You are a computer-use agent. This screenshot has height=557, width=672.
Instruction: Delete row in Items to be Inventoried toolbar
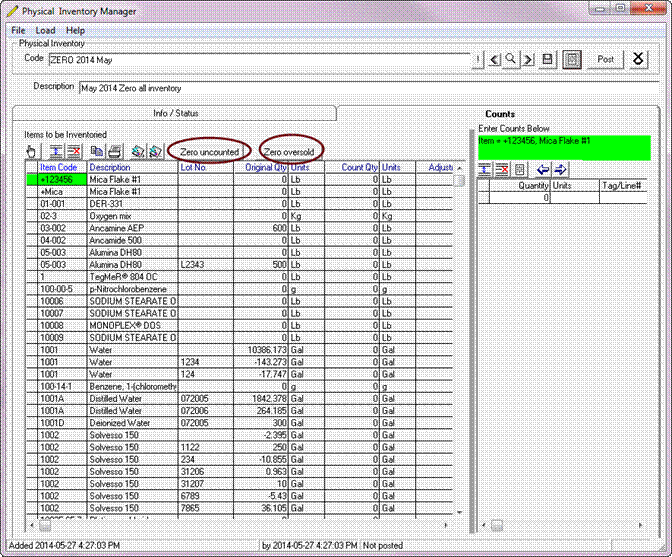[74, 152]
